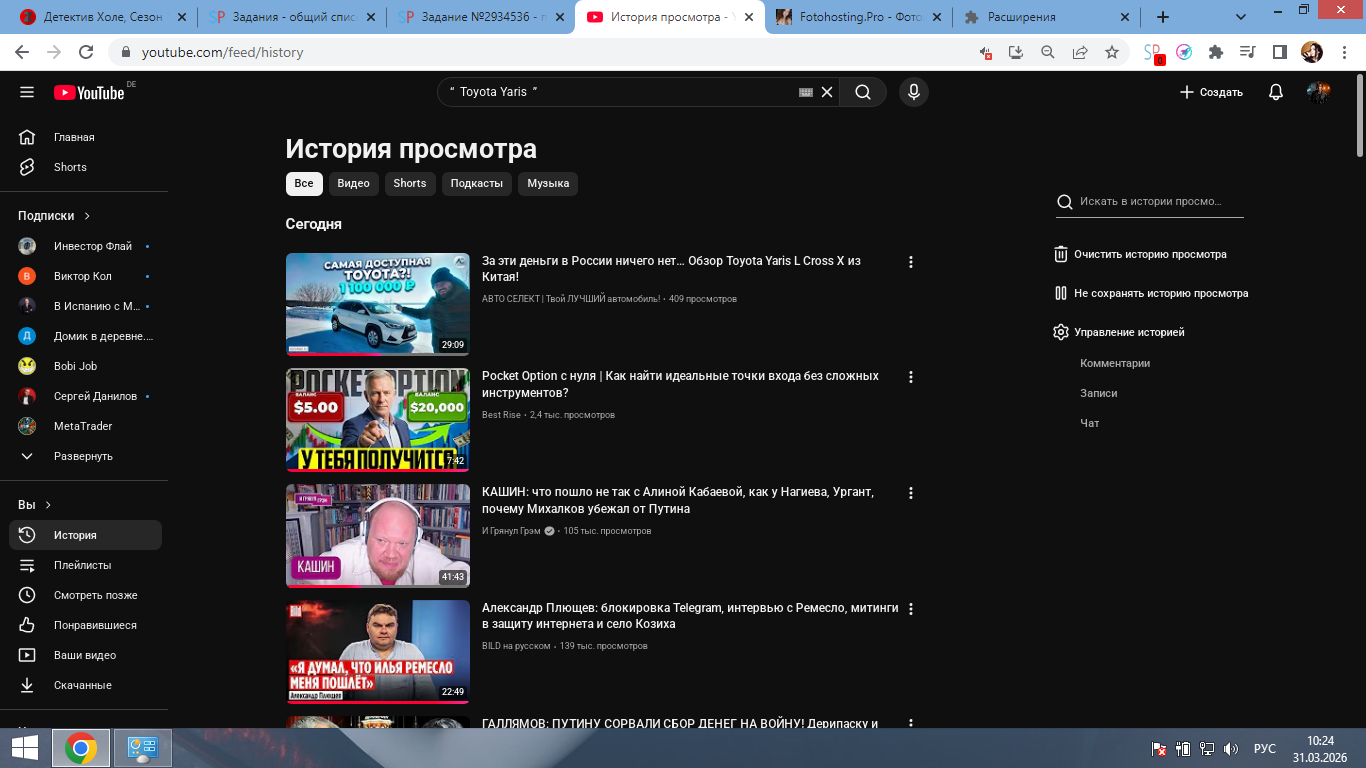
Task: Switch to the Fotohosting.Pro tab
Action: (x=858, y=17)
